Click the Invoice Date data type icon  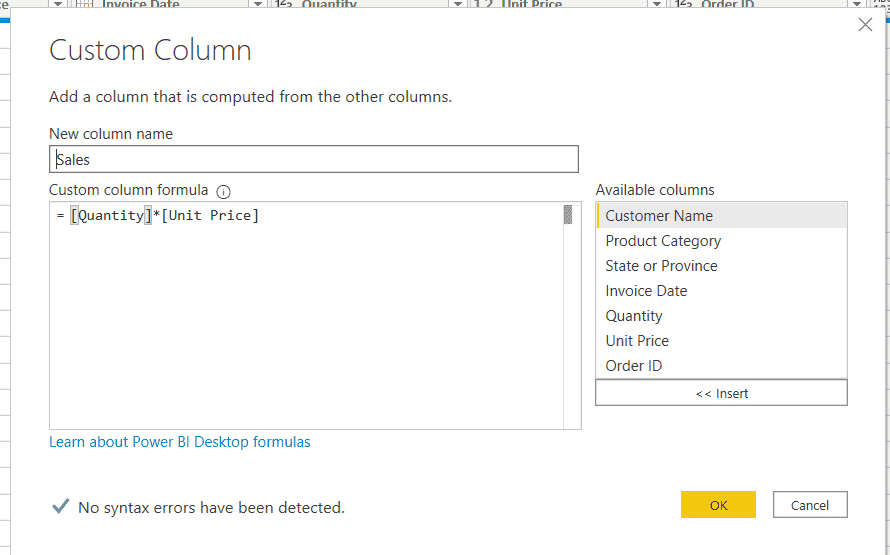tap(84, 4)
